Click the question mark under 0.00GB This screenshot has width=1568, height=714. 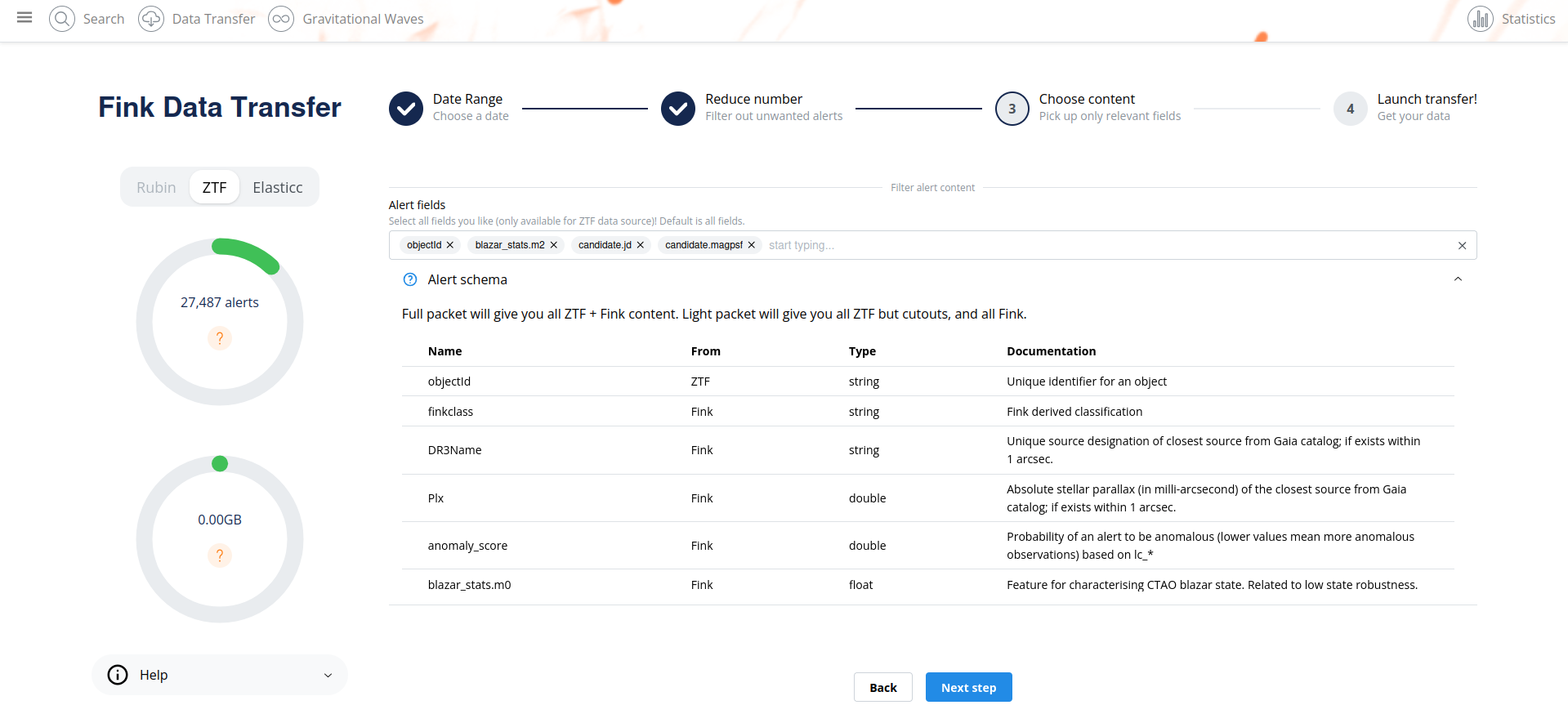[220, 556]
